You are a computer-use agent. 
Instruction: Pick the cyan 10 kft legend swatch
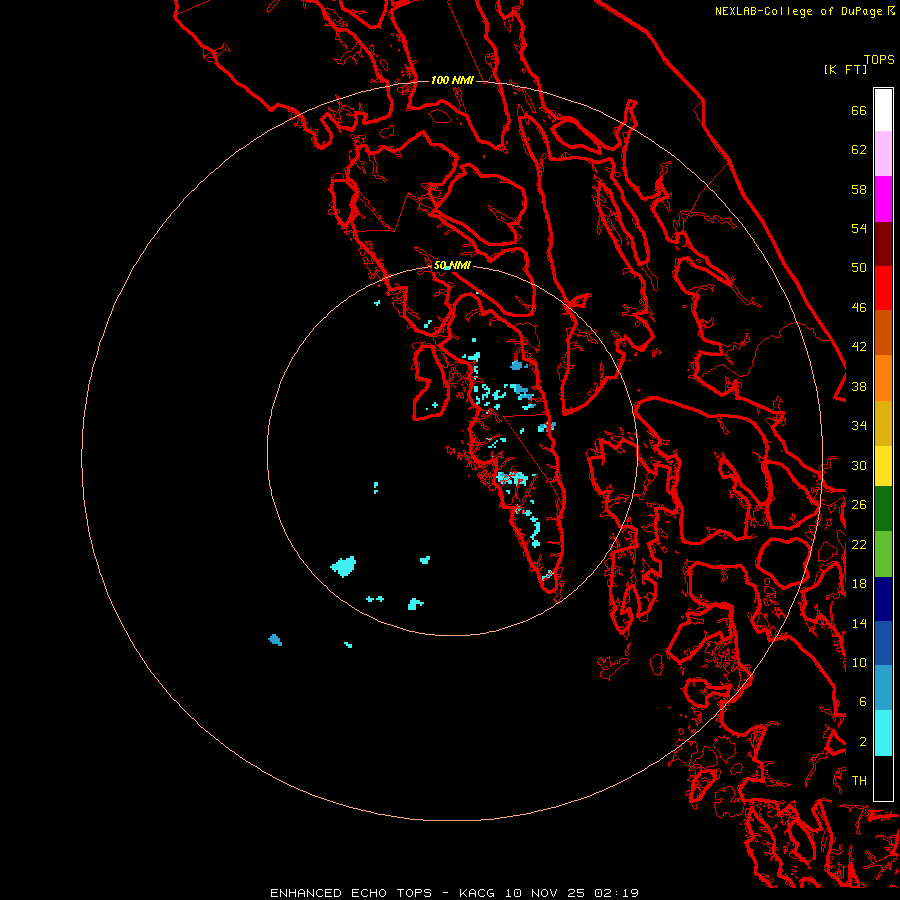883,733
